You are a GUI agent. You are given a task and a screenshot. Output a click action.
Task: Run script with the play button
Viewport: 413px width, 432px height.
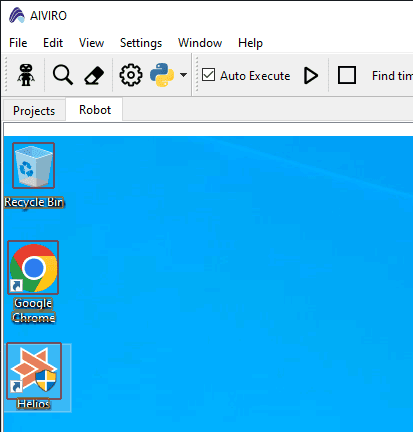tap(311, 75)
